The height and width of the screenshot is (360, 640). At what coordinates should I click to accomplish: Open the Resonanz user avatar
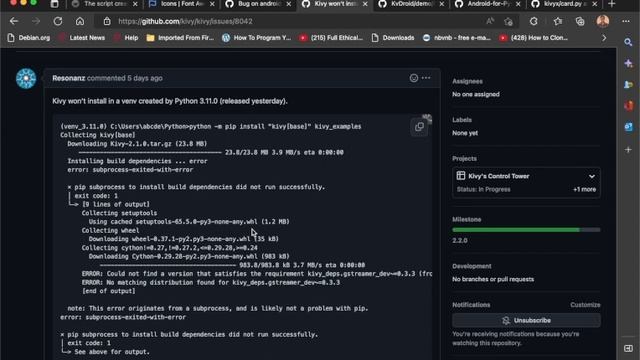coord(26,78)
